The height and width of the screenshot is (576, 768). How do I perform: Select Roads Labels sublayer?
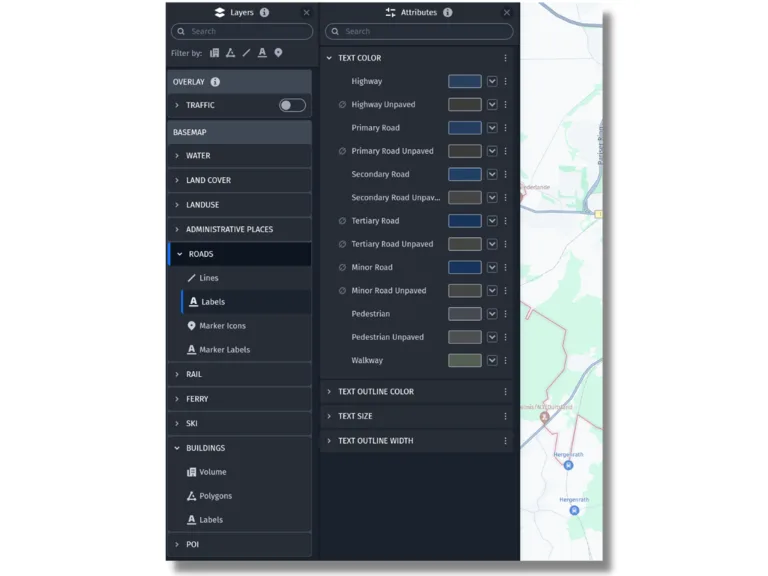click(x=246, y=302)
